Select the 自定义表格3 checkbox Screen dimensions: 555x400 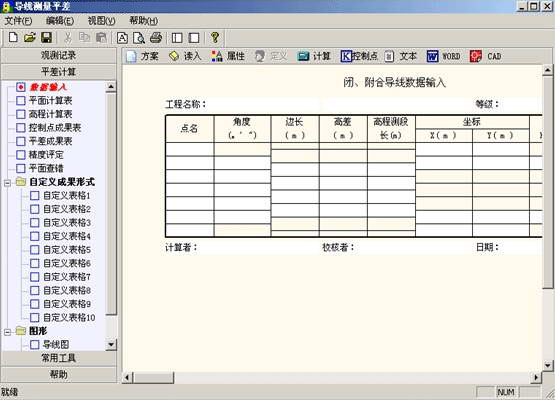(x=35, y=223)
